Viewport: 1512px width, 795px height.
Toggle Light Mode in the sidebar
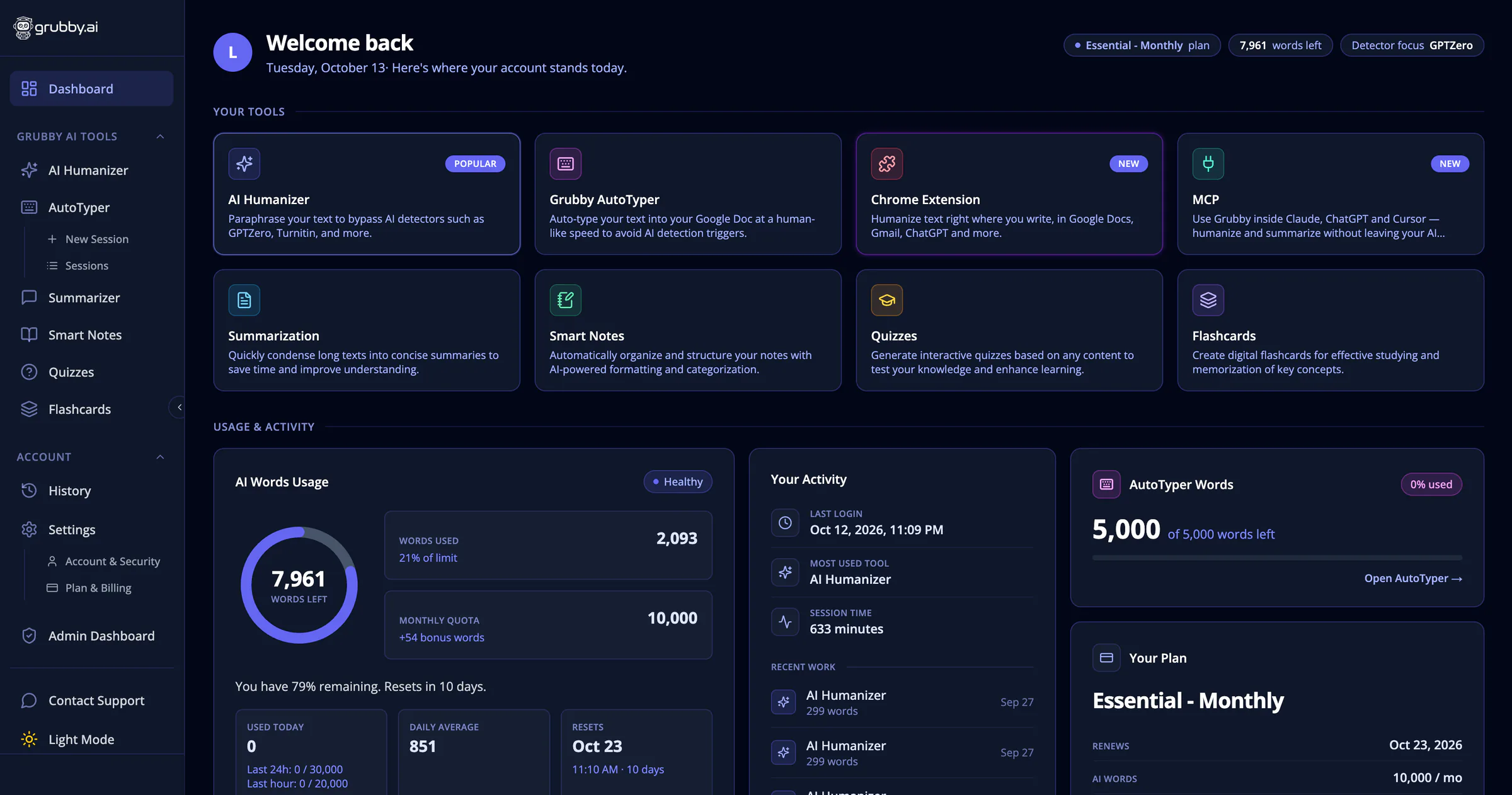(92, 739)
